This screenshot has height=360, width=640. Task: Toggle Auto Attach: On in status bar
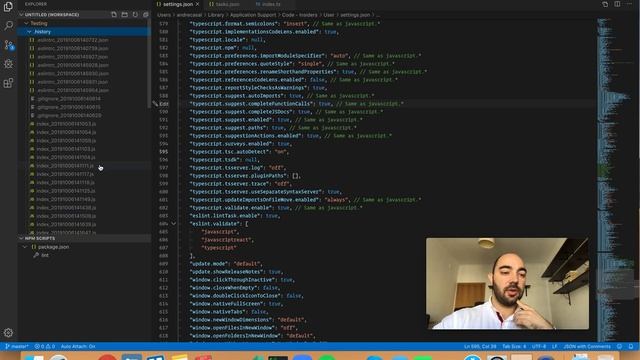point(78,346)
